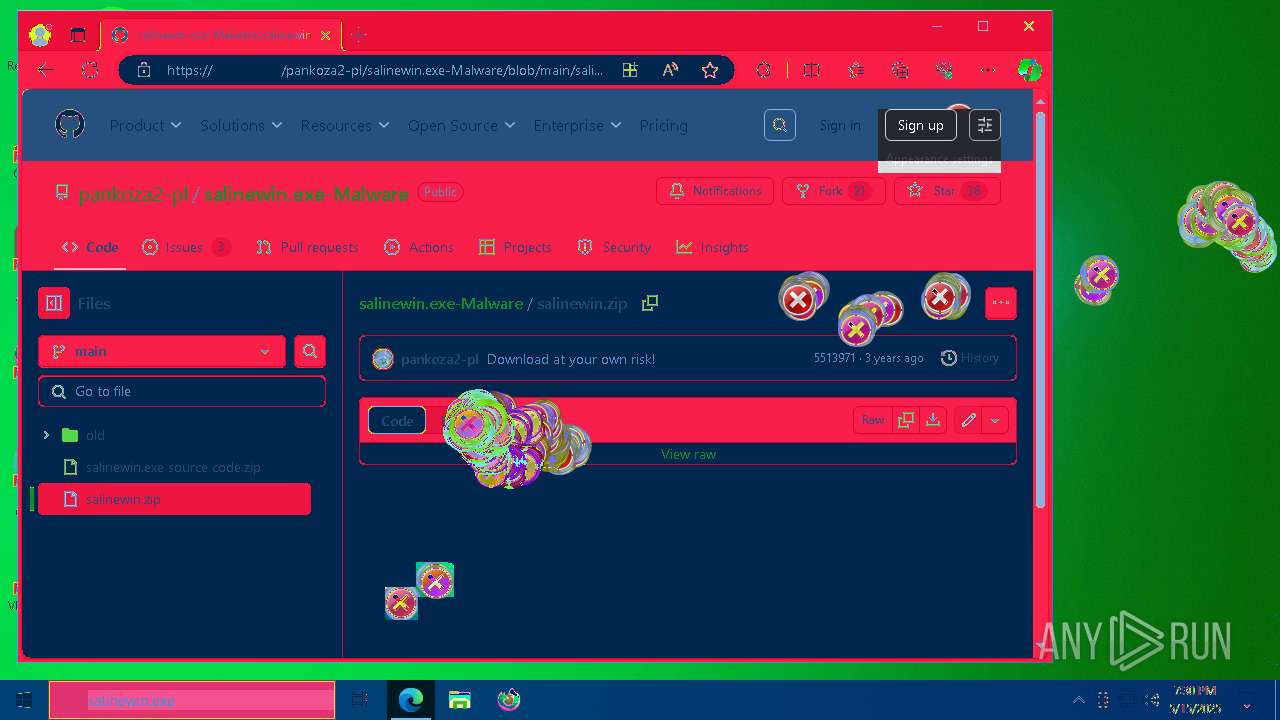
Task: Click the Sign up button
Action: pyautogui.click(x=920, y=125)
